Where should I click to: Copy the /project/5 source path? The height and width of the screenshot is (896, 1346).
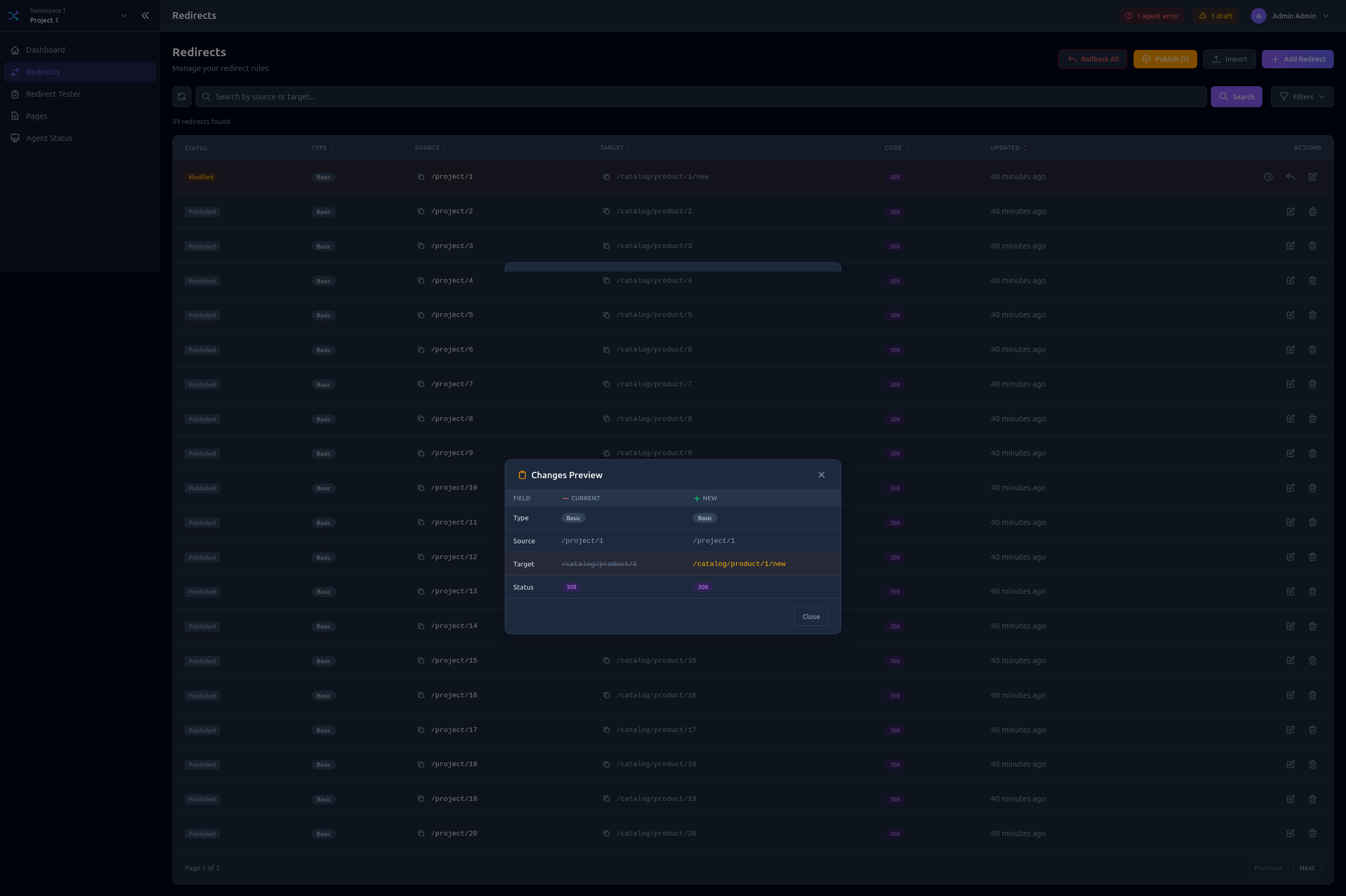point(421,315)
